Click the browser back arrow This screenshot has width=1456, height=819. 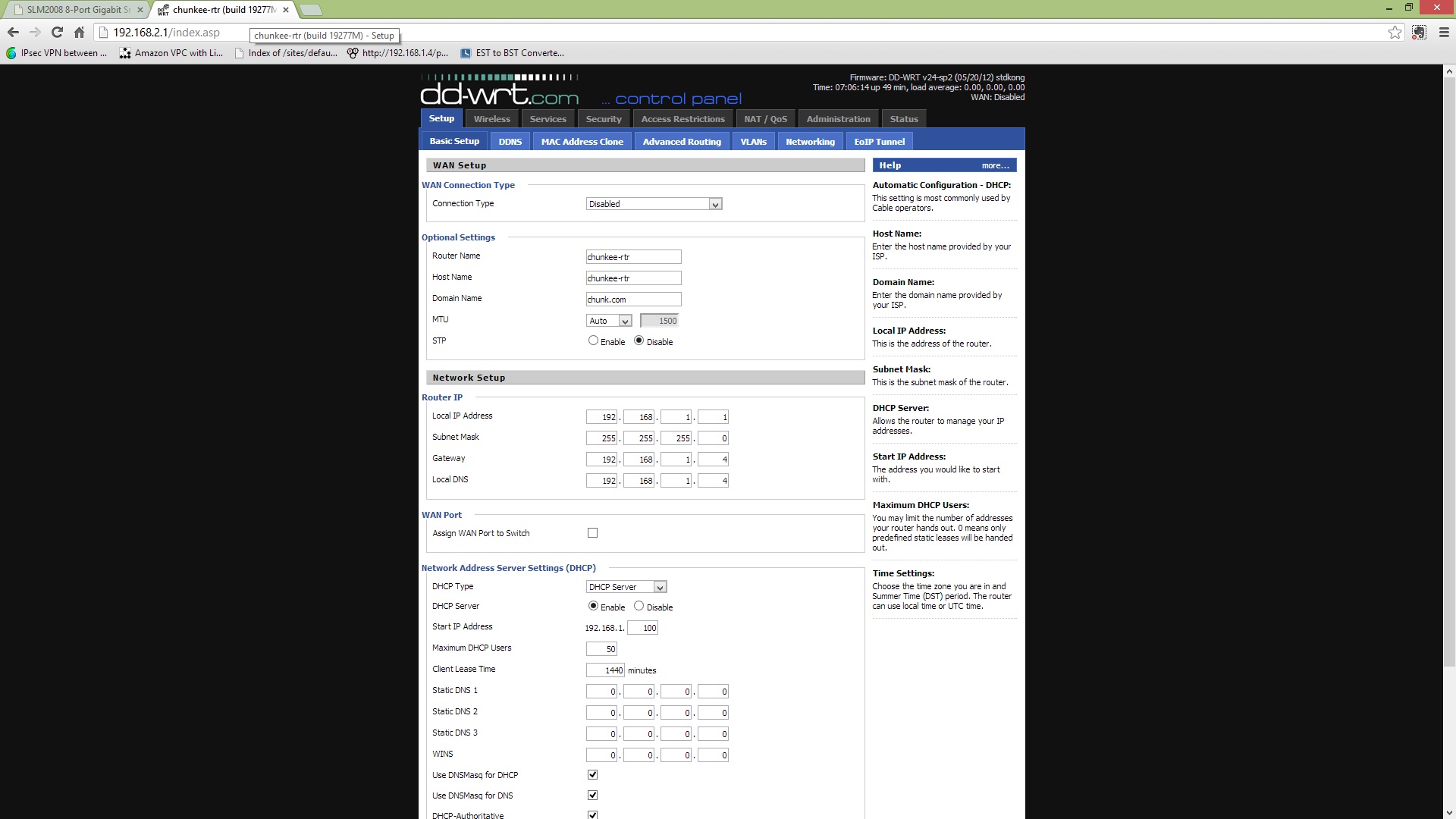coord(13,33)
